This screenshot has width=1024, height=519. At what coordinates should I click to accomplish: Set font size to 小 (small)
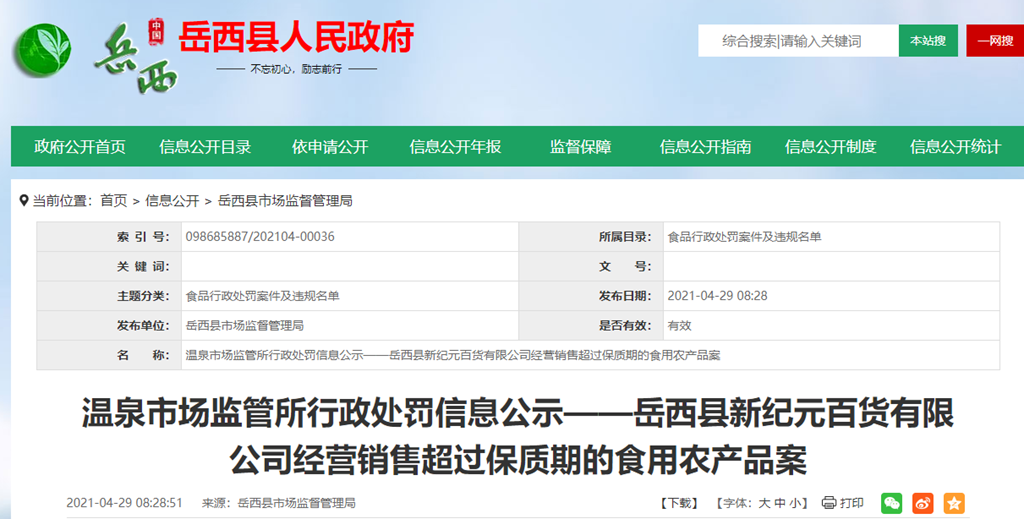(x=797, y=503)
